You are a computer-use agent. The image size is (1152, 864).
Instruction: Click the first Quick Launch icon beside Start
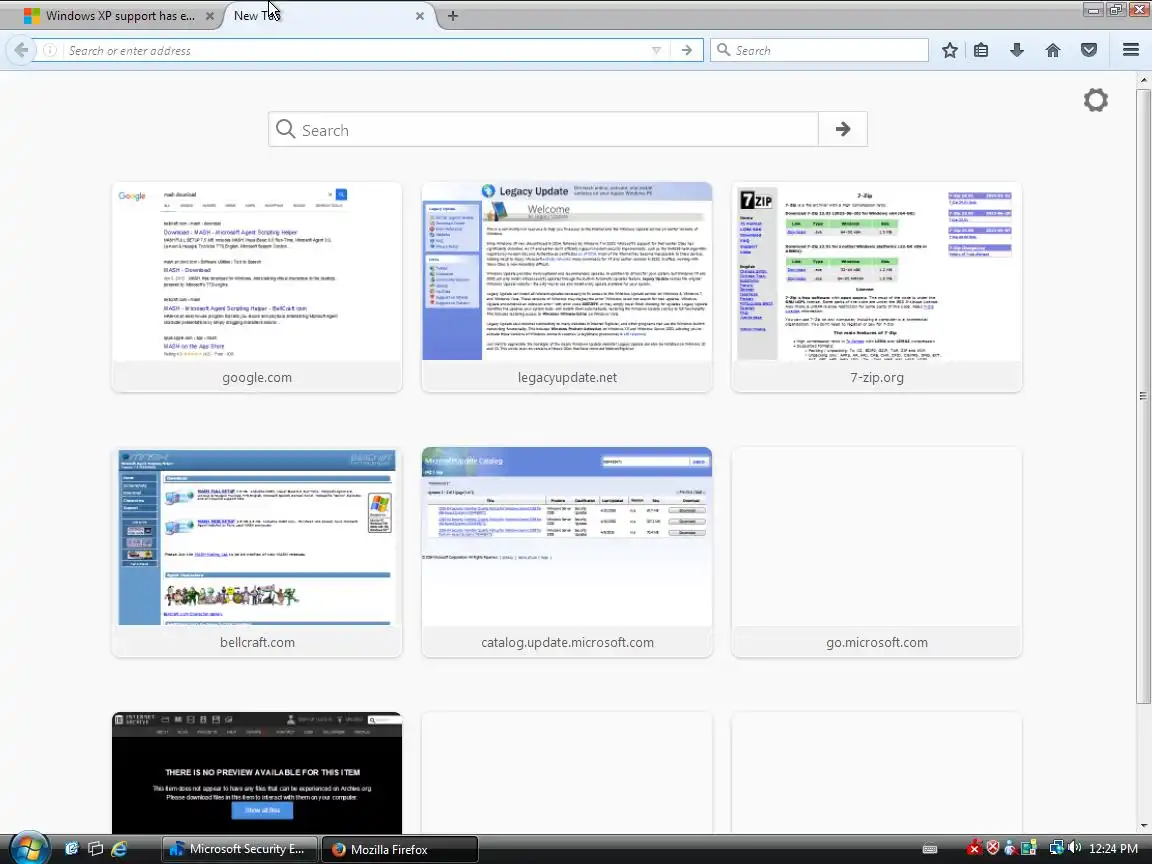pyautogui.click(x=71, y=849)
